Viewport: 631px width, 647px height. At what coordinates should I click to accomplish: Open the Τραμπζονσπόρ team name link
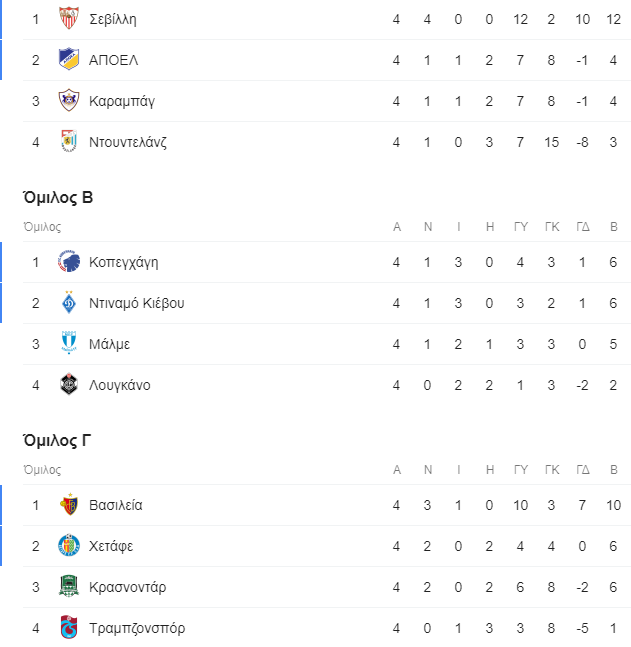[137, 628]
